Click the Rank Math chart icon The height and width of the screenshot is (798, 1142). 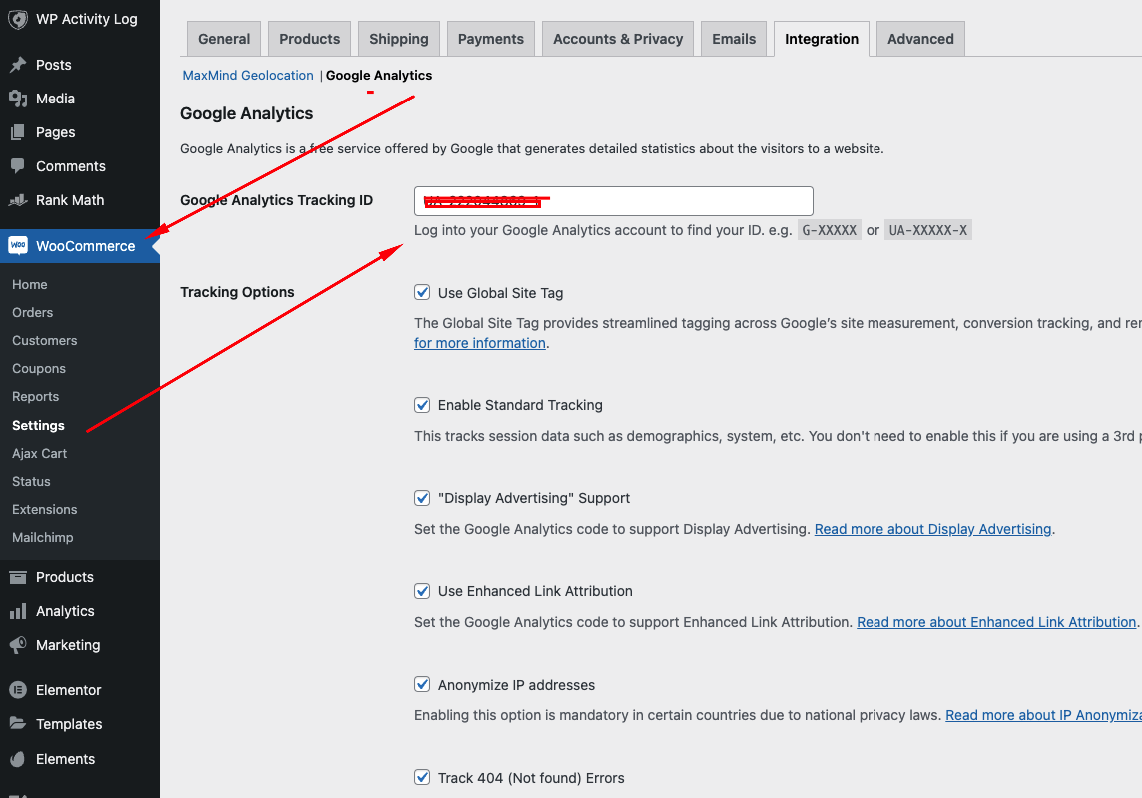[x=18, y=200]
